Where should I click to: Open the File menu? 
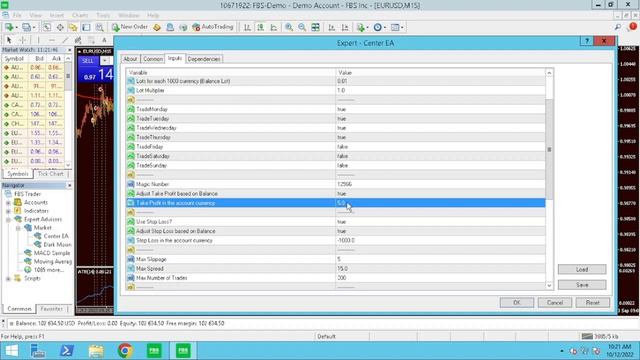pyautogui.click(x=17, y=15)
